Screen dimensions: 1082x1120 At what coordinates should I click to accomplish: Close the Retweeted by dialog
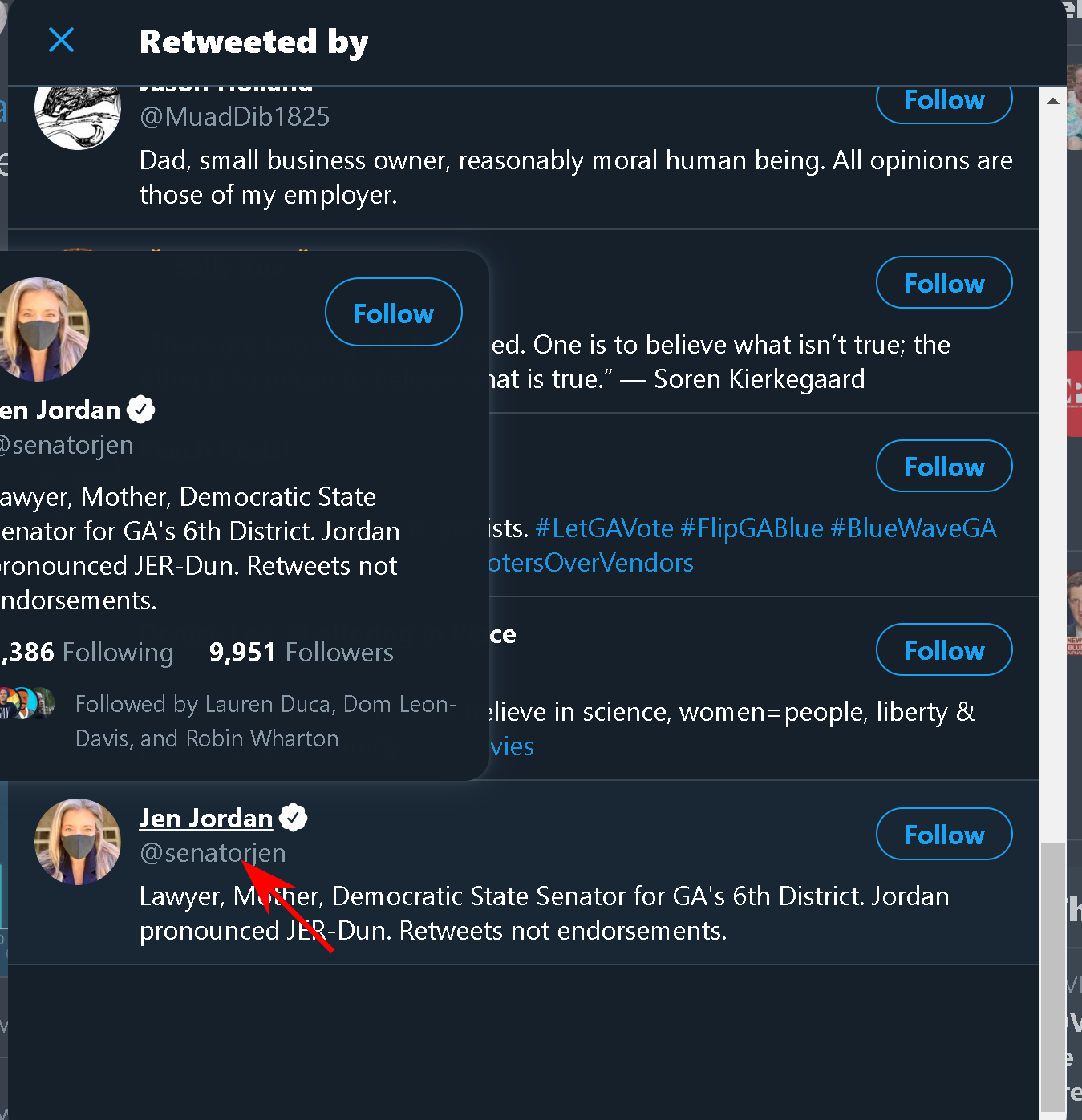[62, 40]
